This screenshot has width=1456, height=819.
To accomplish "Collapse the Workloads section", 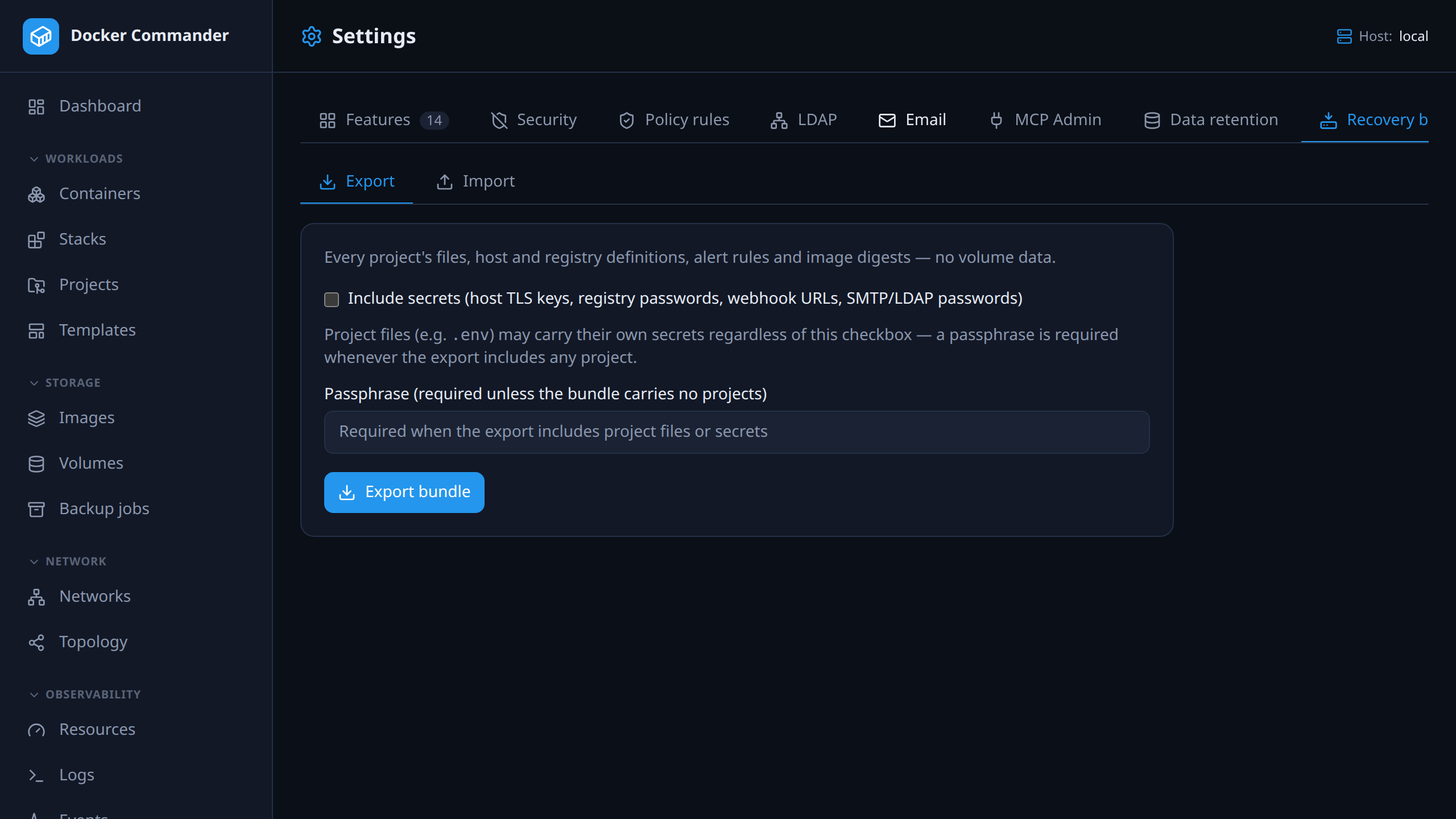I will tap(76, 159).
